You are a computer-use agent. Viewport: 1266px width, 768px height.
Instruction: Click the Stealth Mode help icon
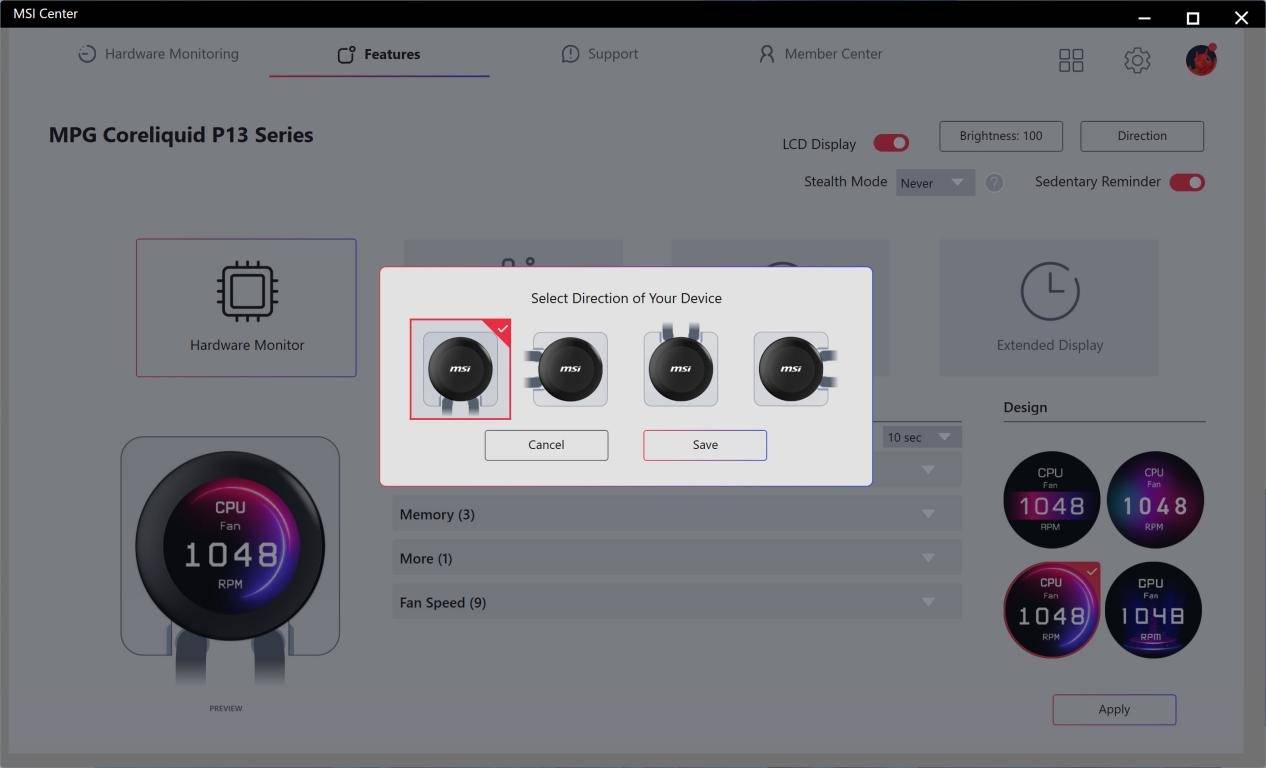point(994,183)
